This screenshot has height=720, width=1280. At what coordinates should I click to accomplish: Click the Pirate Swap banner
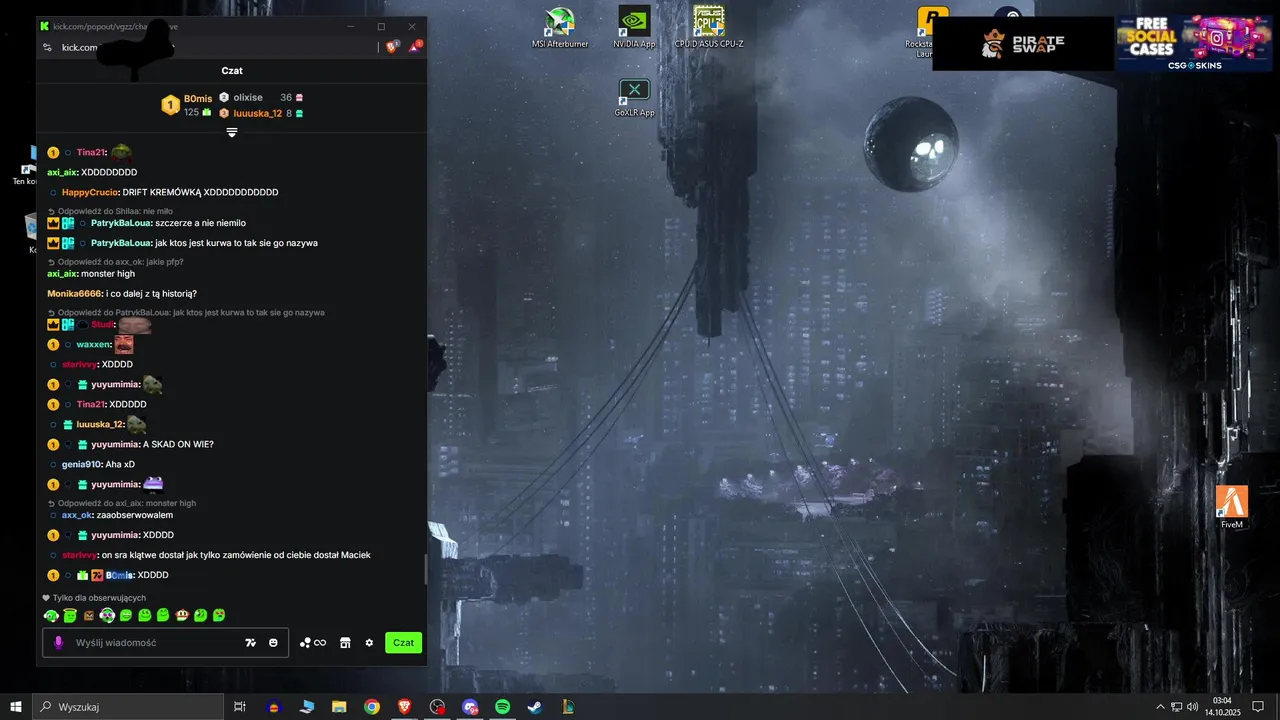pos(1023,44)
